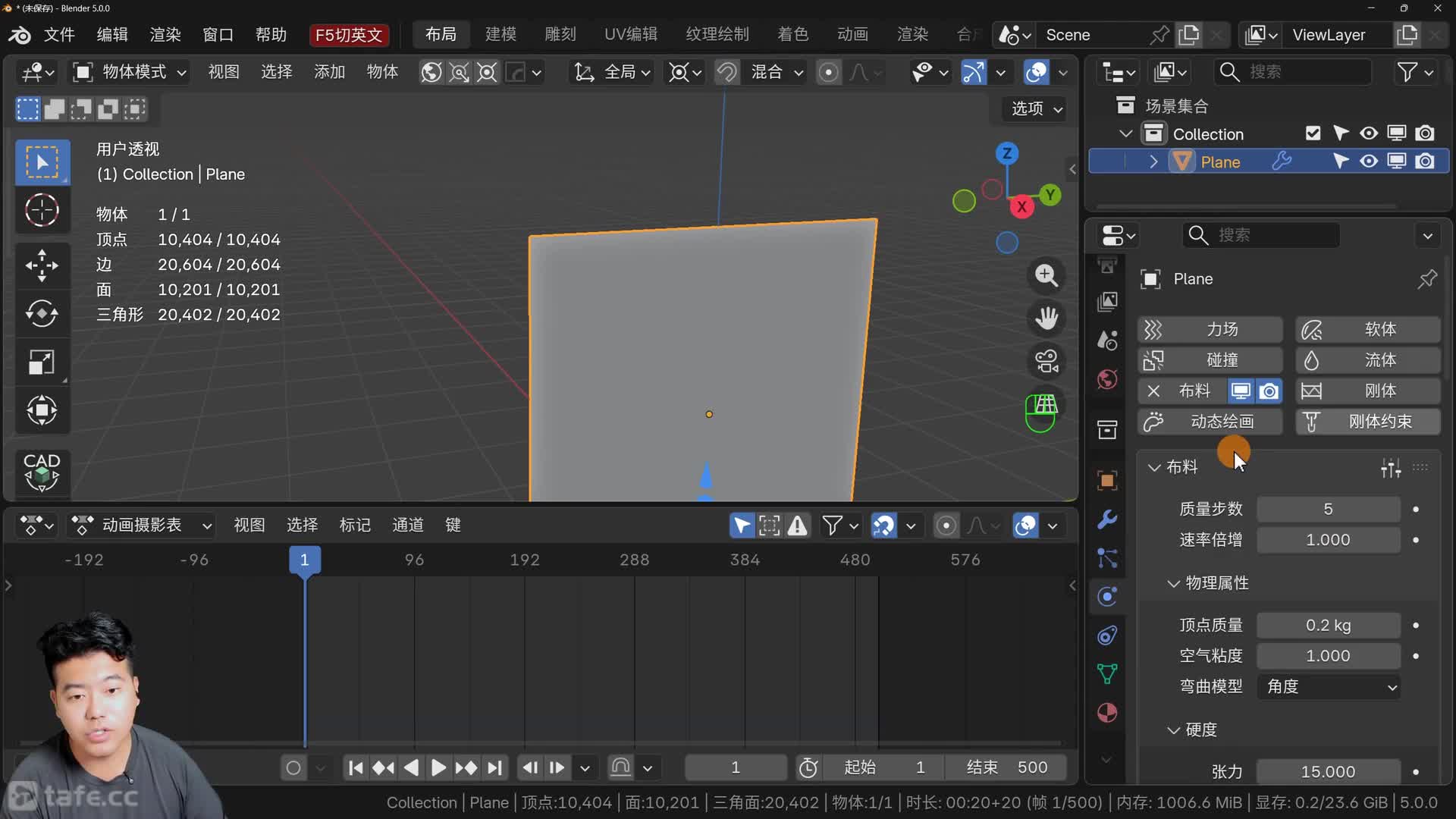Click the zoom magnifier icon in the viewport
The image size is (1456, 819).
click(1046, 275)
